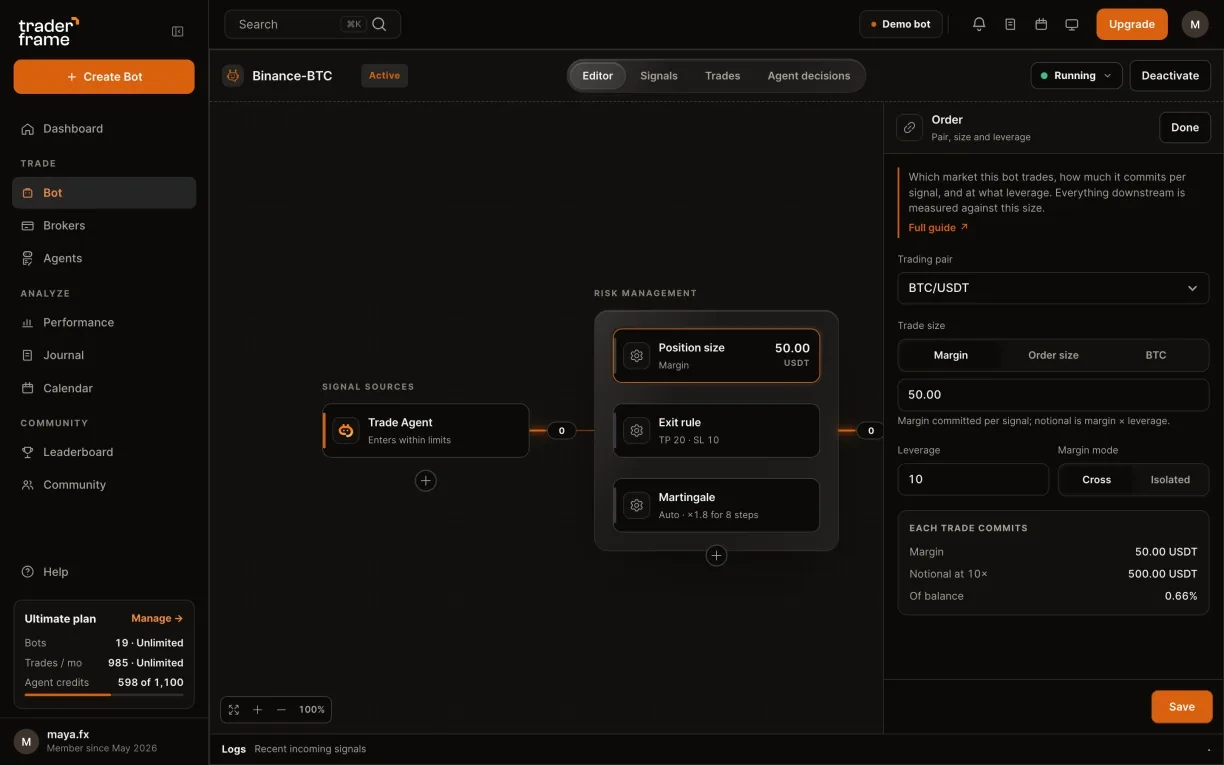
Task: Click the Agent credits progress bar
Action: (x=104, y=694)
